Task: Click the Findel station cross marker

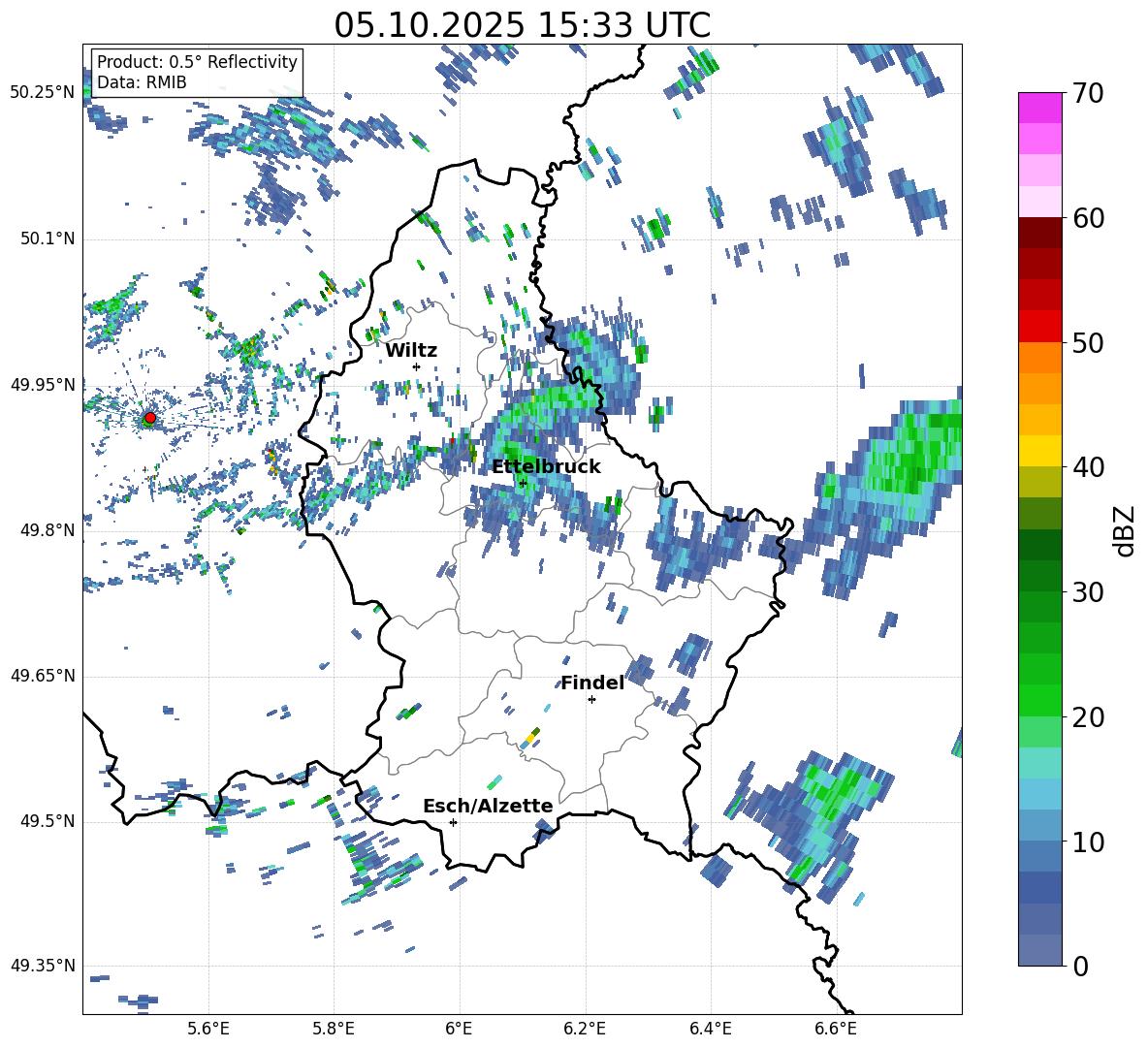Action: [x=591, y=700]
